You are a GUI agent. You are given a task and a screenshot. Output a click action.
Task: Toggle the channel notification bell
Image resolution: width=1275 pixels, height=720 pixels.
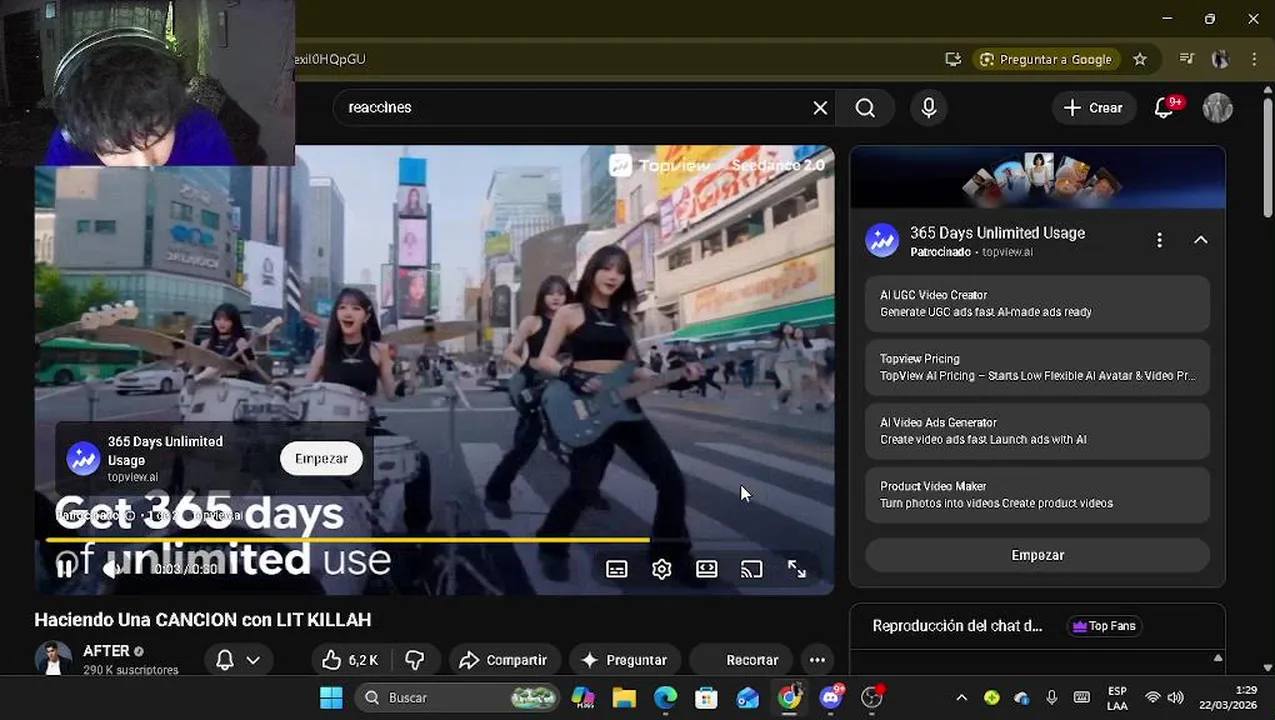225,660
